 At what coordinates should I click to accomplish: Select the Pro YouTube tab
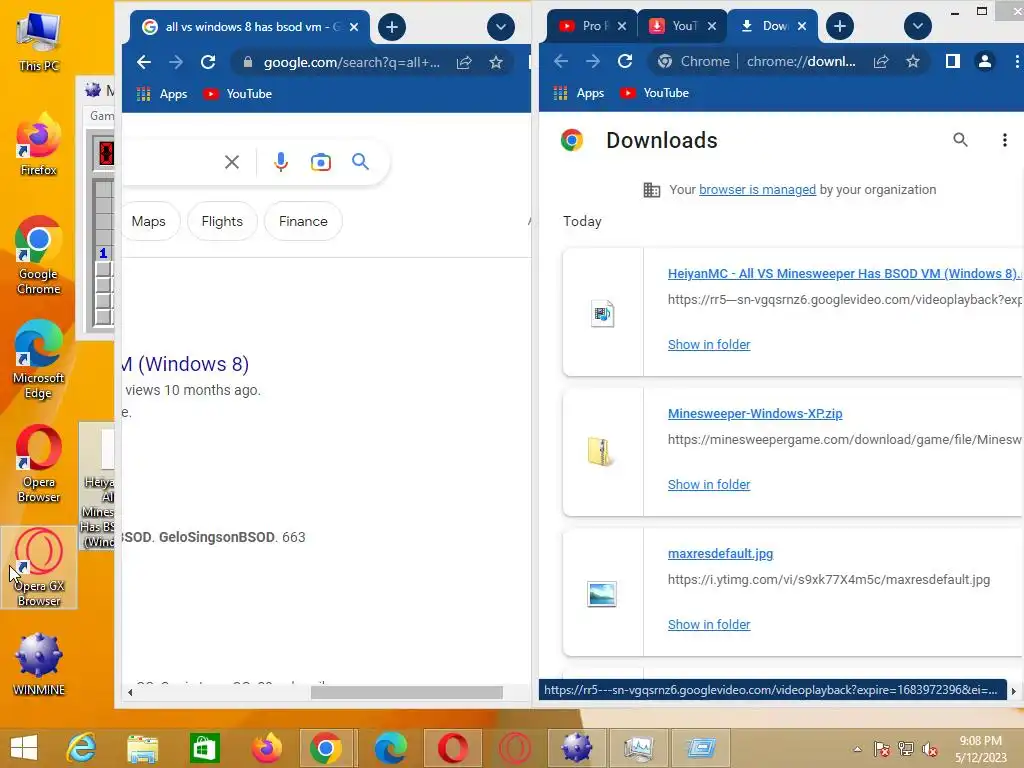[x=583, y=26]
